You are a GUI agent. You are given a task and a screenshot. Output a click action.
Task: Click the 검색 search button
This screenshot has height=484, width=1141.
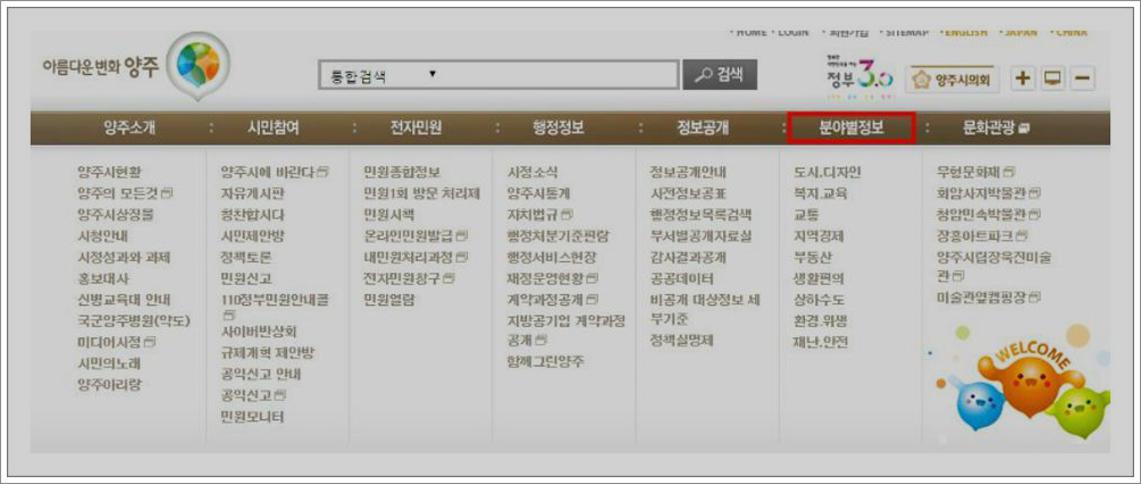pyautogui.click(x=720, y=75)
